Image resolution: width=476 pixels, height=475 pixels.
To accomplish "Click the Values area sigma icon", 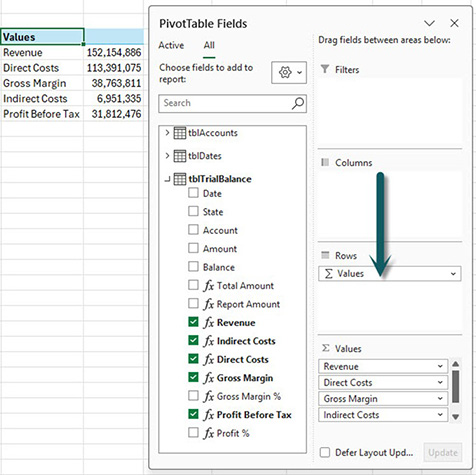I will click(x=326, y=348).
